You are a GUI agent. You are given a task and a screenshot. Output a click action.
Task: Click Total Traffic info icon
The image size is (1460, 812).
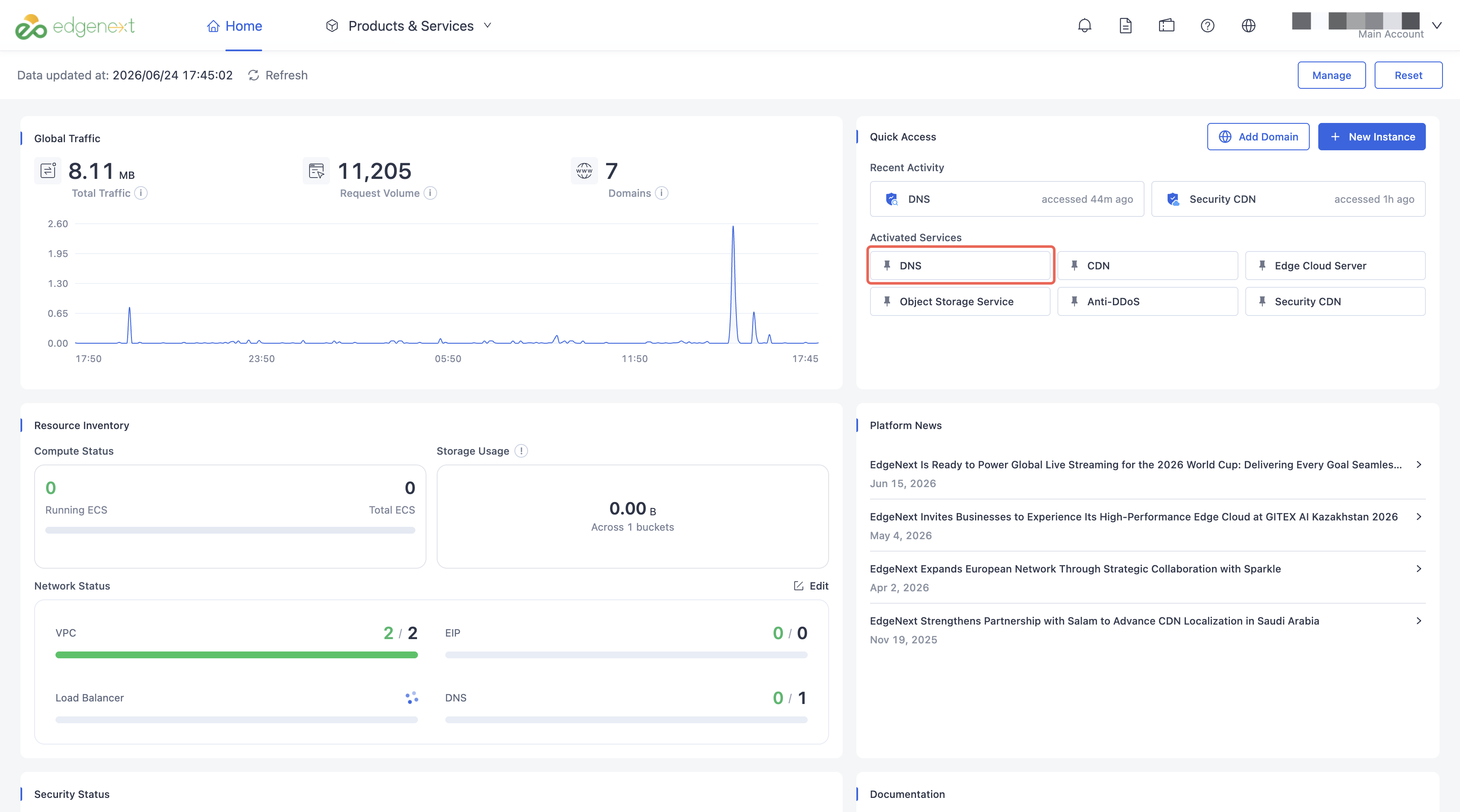pos(141,193)
